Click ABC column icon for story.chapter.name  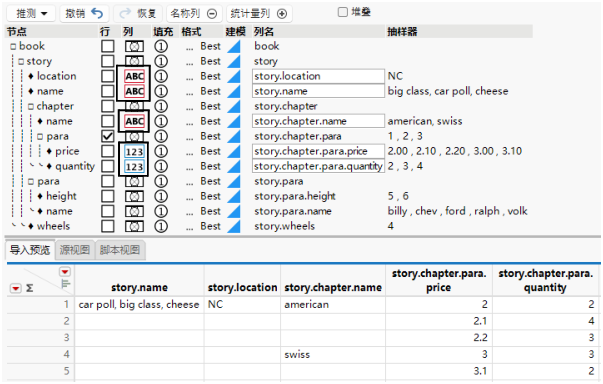point(134,121)
